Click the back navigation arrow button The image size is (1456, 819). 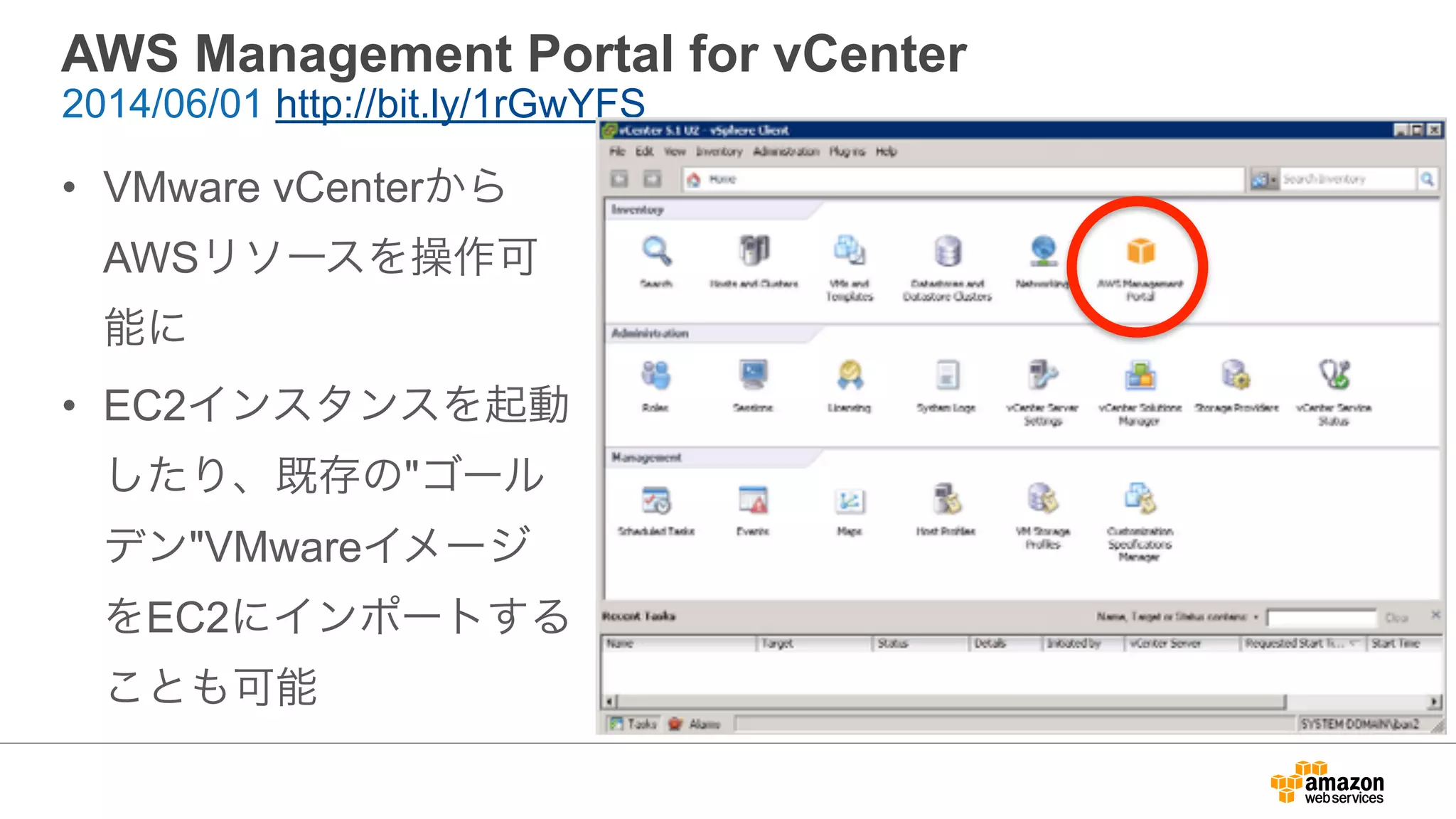pyautogui.click(x=620, y=179)
